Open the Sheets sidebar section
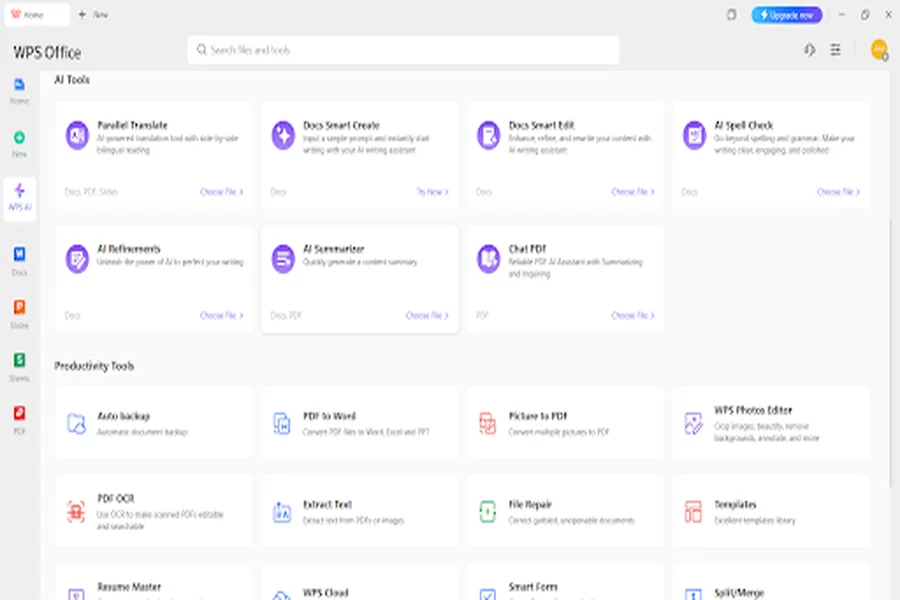The height and width of the screenshot is (600, 900). [19, 365]
